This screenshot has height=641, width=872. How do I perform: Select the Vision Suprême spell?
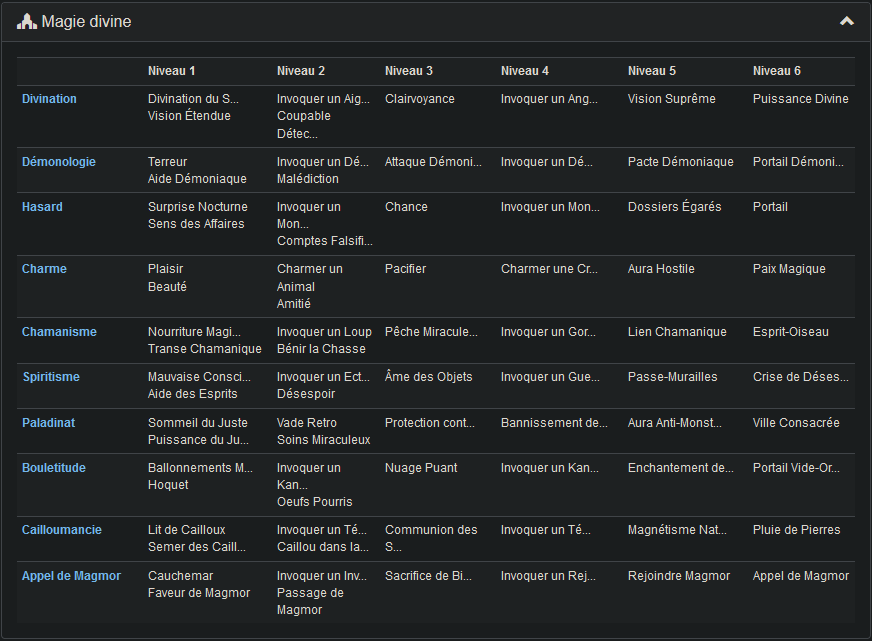671,99
